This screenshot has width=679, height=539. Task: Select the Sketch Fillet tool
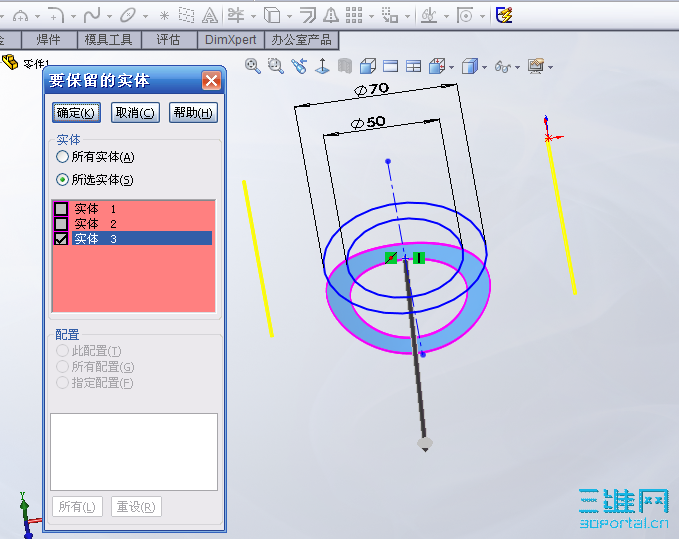(x=56, y=16)
